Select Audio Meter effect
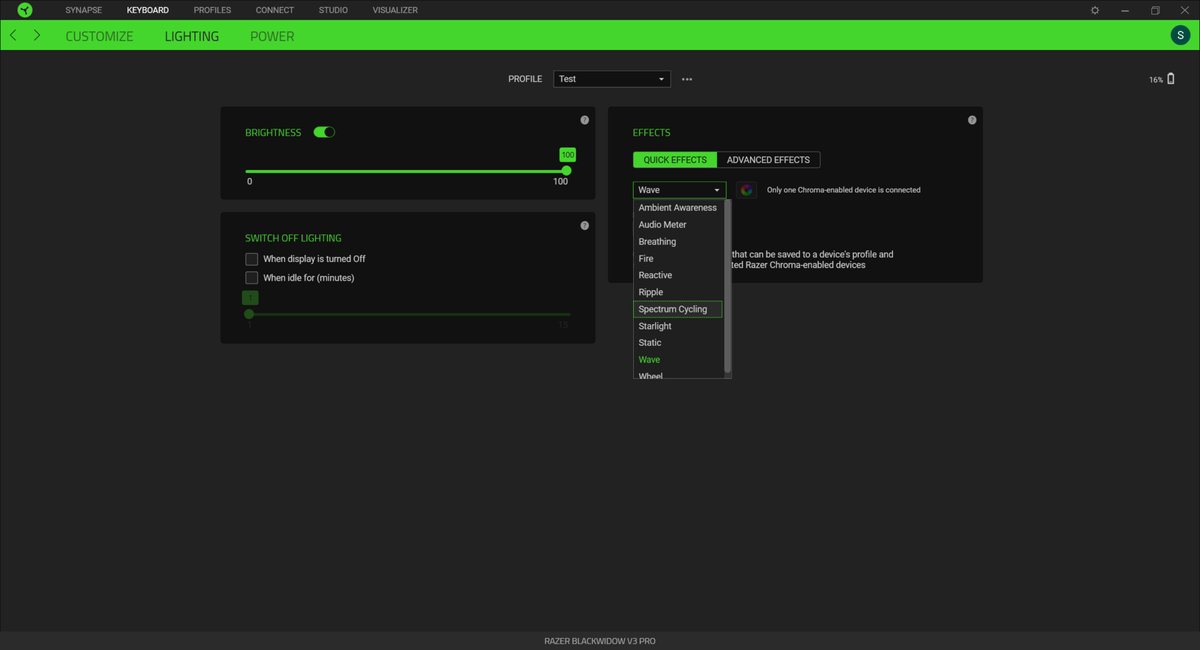The image size is (1200, 650). (678, 225)
